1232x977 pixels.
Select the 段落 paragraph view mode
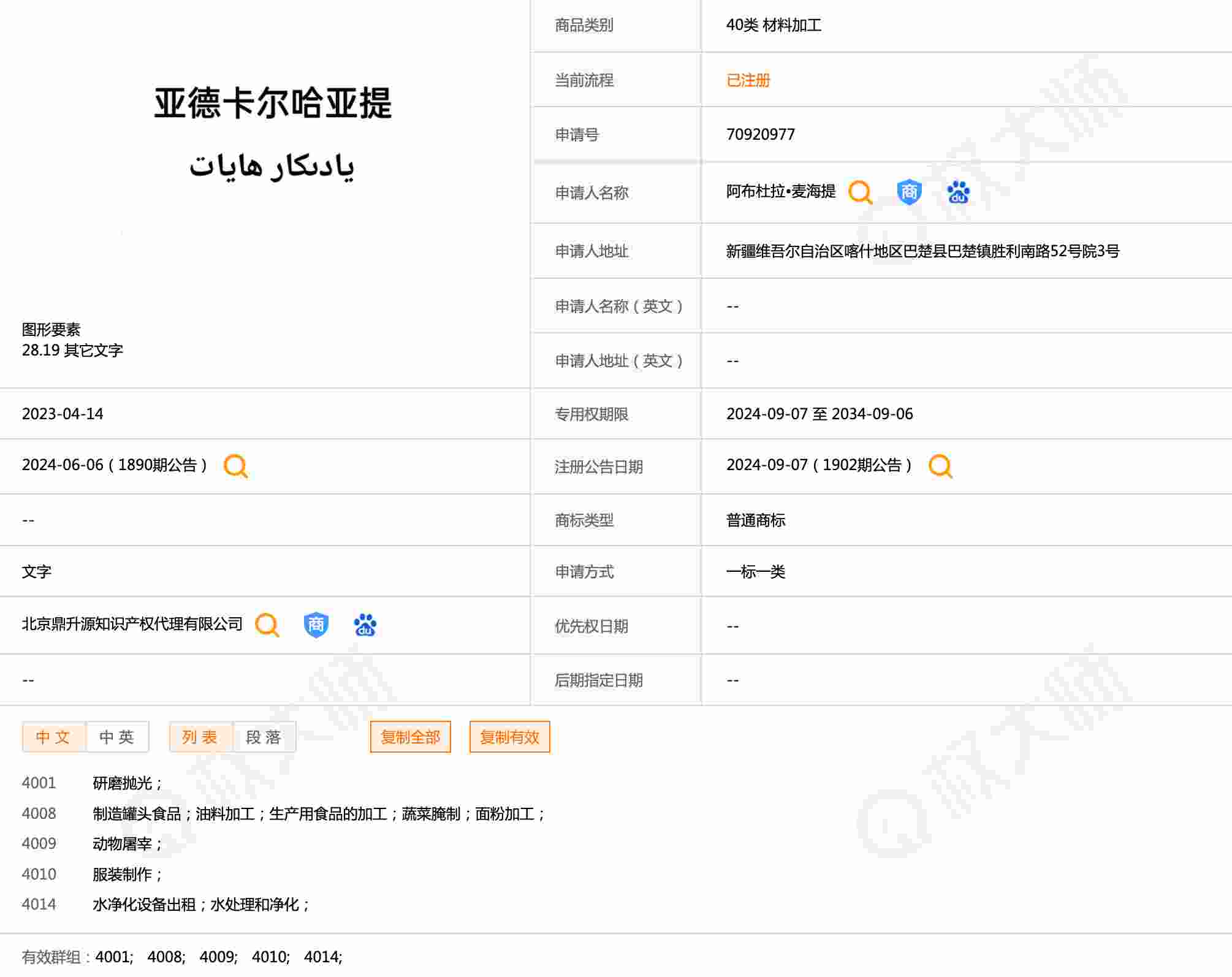pos(264,737)
